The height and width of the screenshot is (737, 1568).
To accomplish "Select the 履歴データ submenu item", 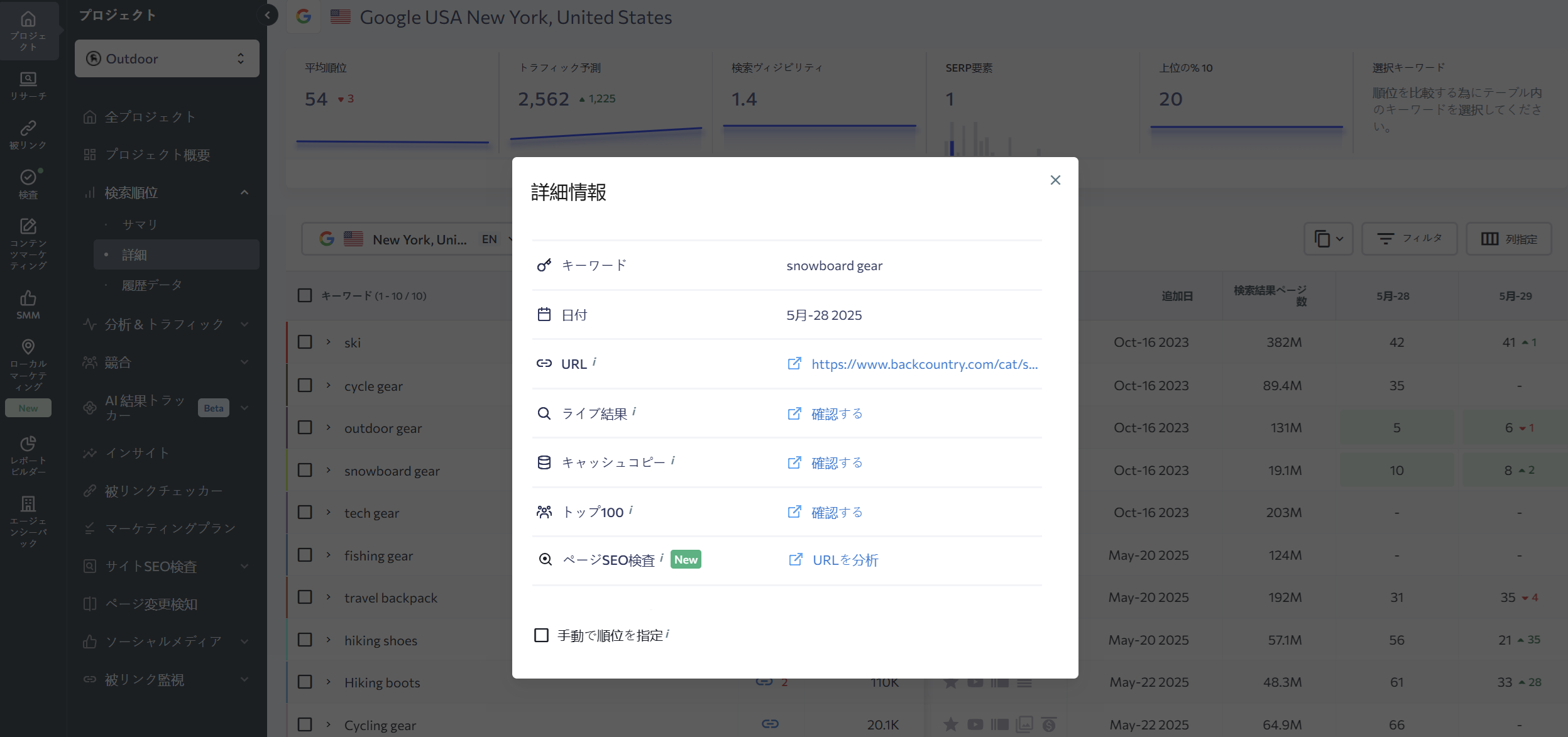I will pyautogui.click(x=151, y=285).
